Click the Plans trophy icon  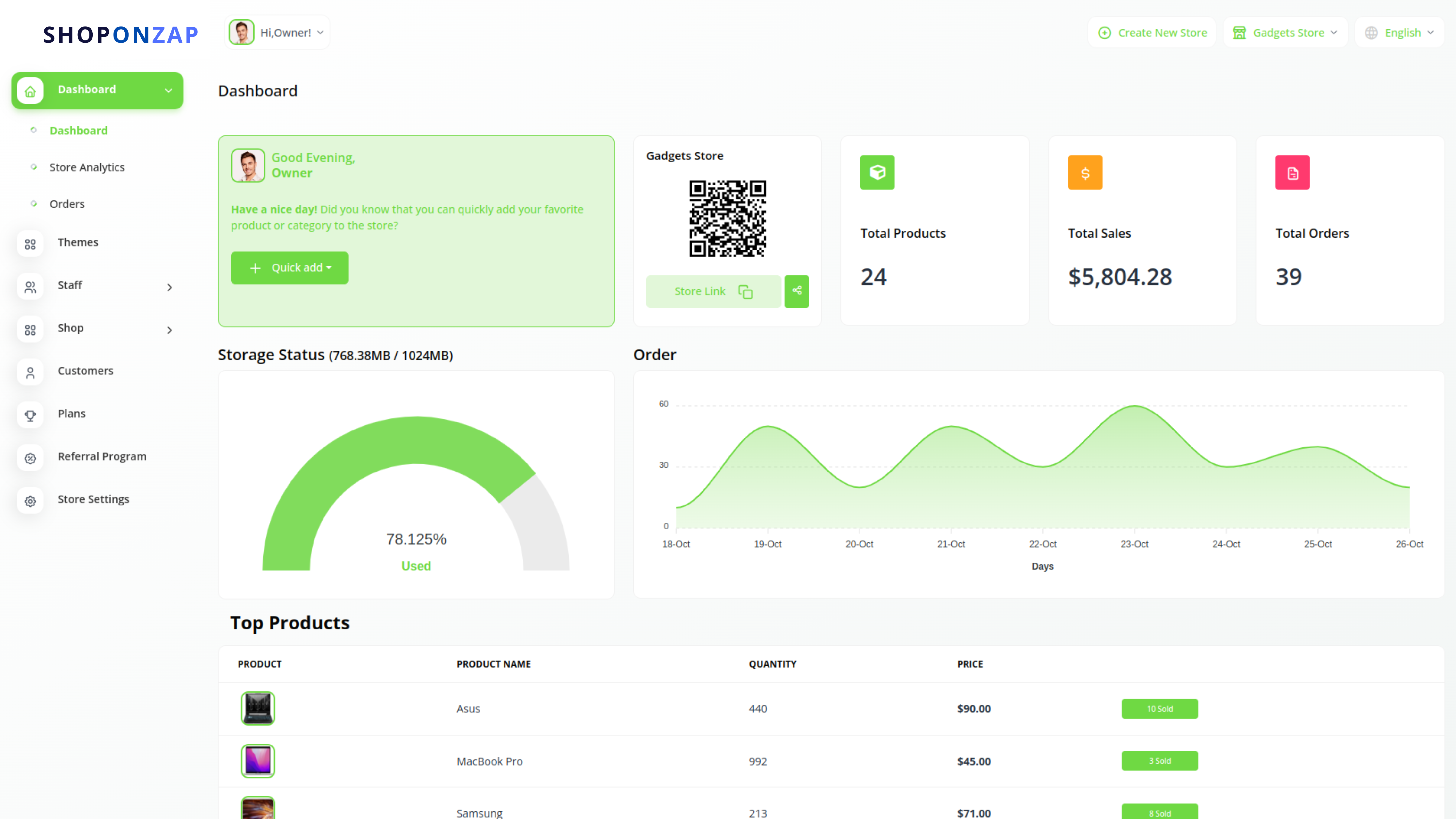click(x=30, y=415)
